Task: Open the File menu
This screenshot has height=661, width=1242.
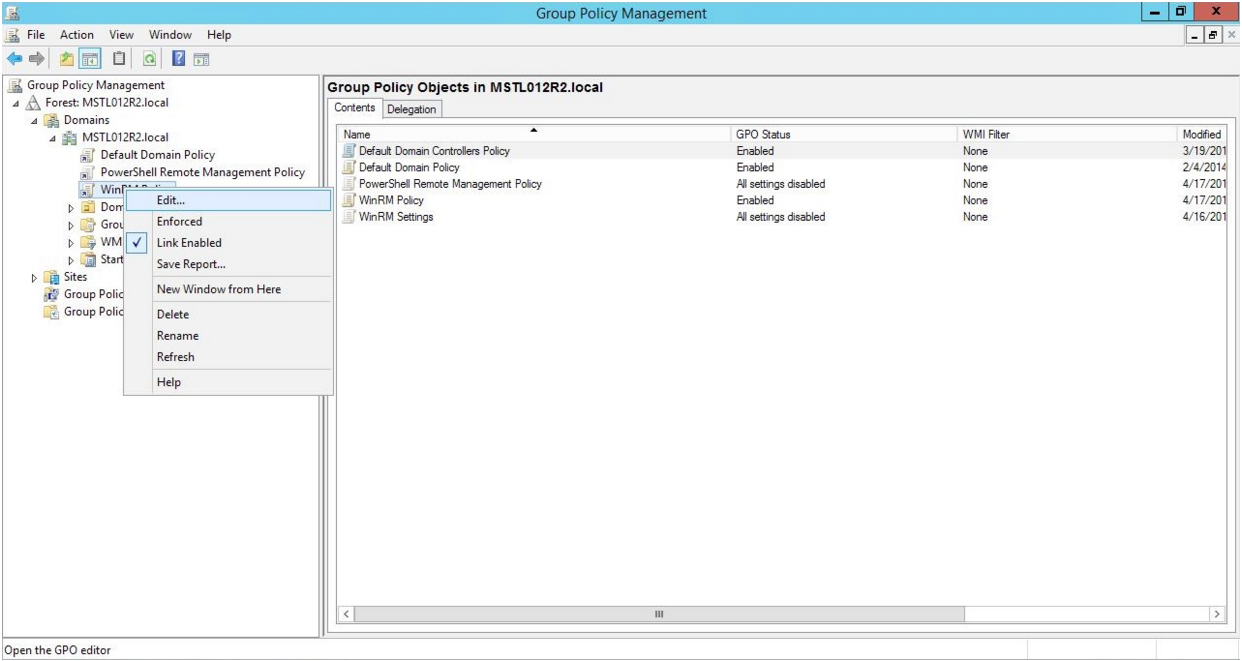Action: (x=35, y=36)
